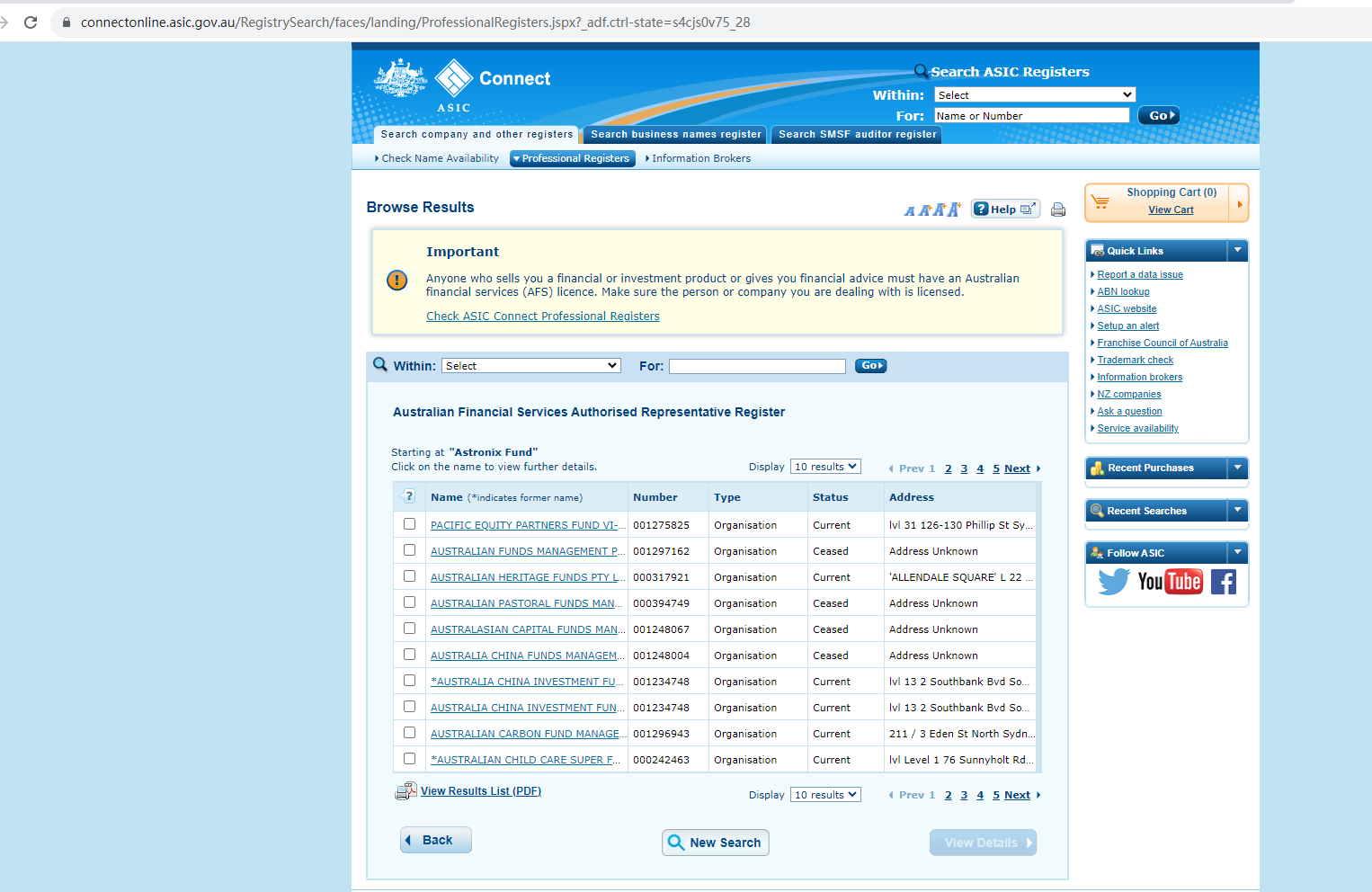Open Search business names register tab
The height and width of the screenshot is (892, 1372).
675,135
